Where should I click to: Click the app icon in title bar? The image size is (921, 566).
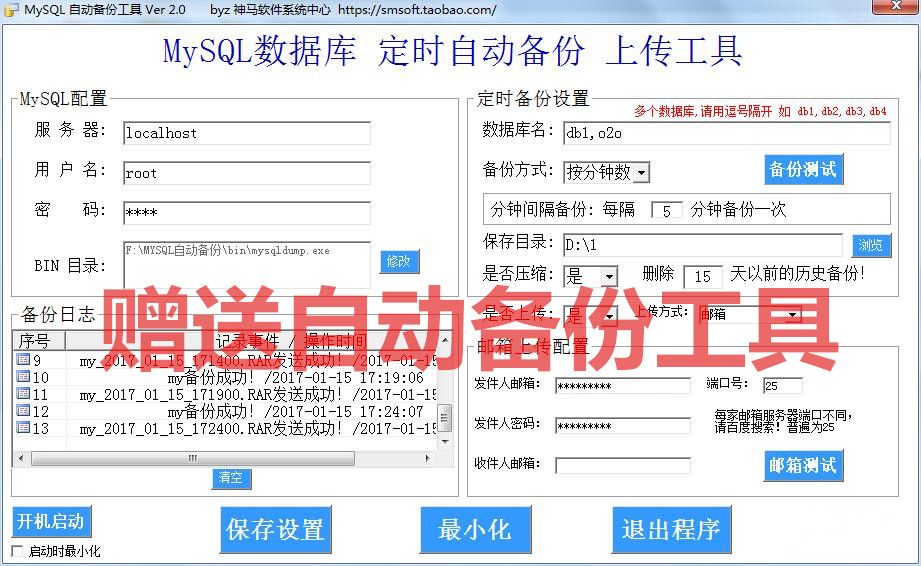11,9
